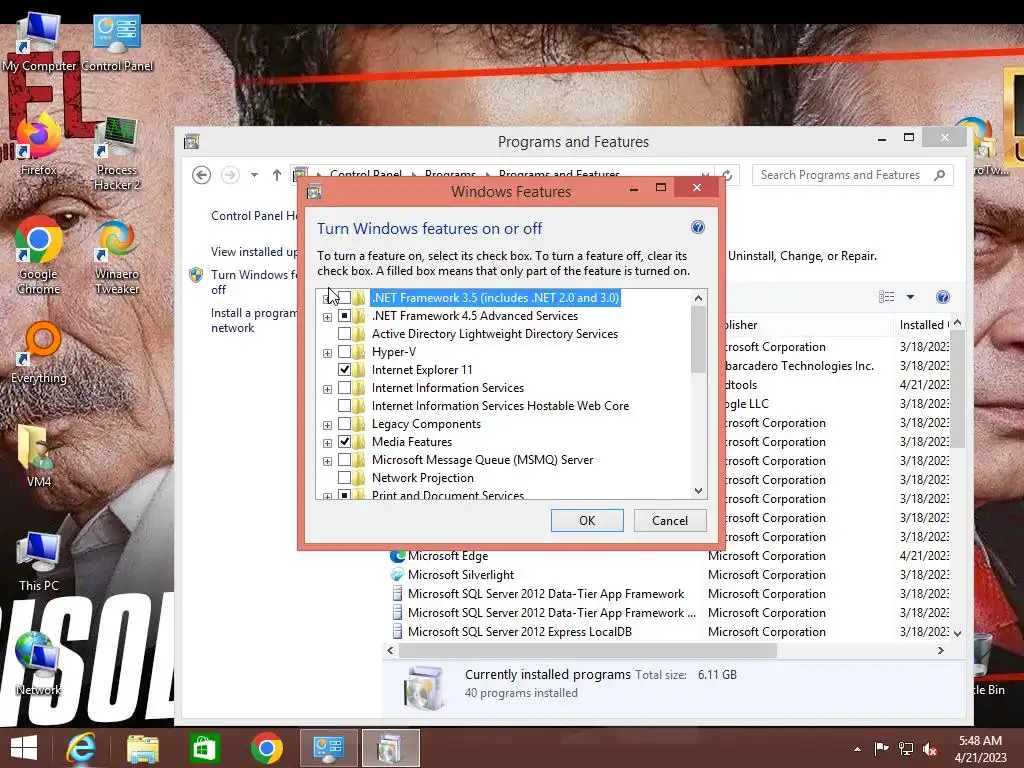Switch to the Control Panel taskbar button
The height and width of the screenshot is (768, 1024).
[x=328, y=748]
